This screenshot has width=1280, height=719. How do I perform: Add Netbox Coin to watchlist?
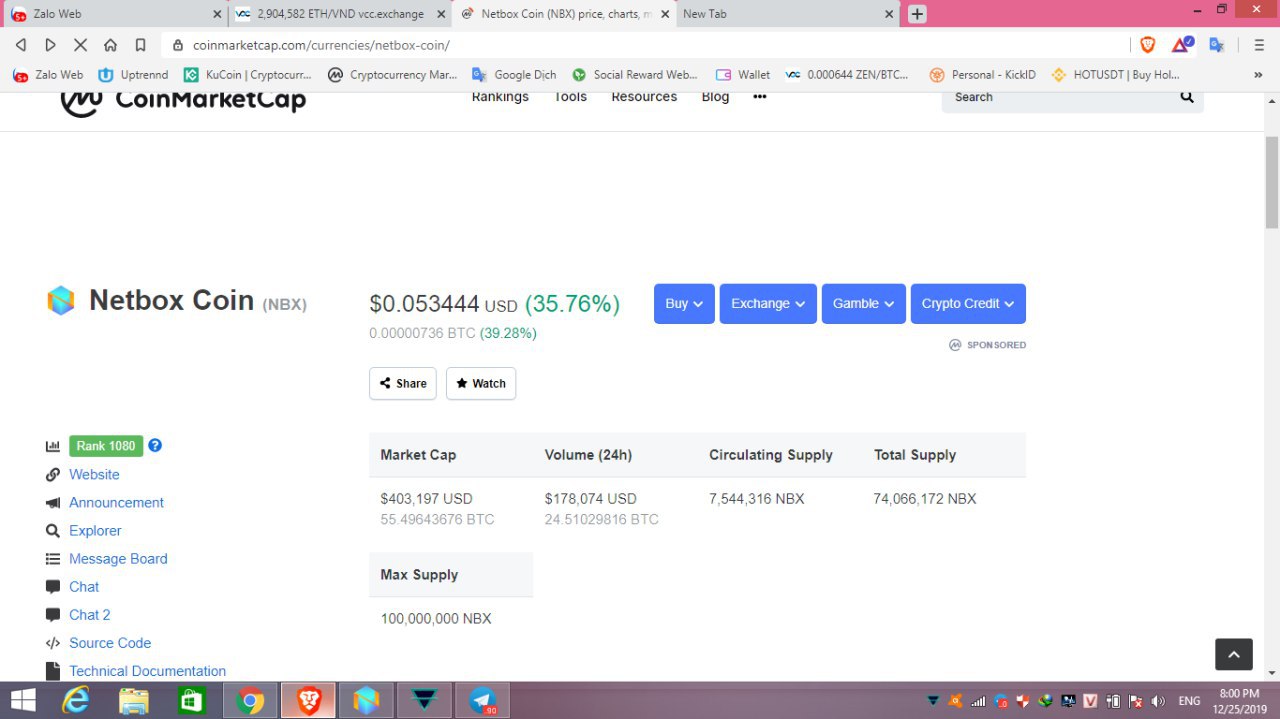[x=481, y=384]
